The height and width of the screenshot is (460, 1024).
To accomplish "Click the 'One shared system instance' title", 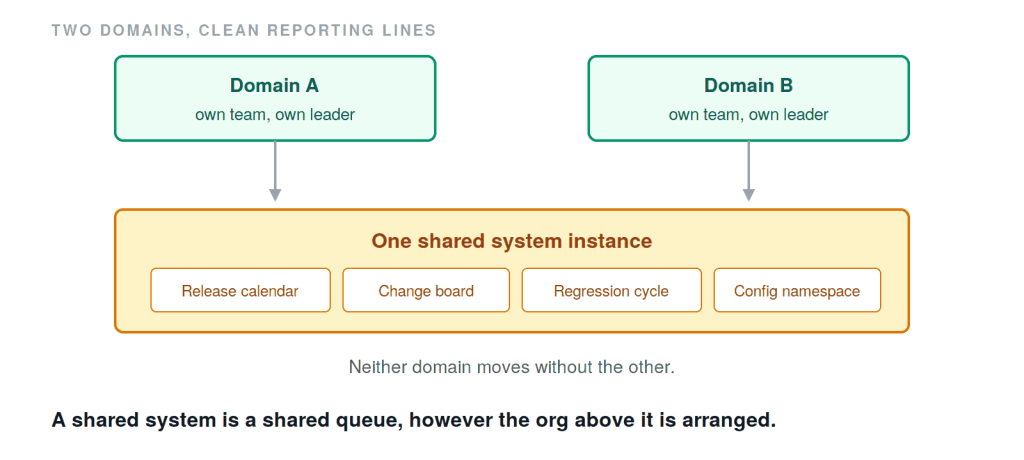I will click(512, 241).
